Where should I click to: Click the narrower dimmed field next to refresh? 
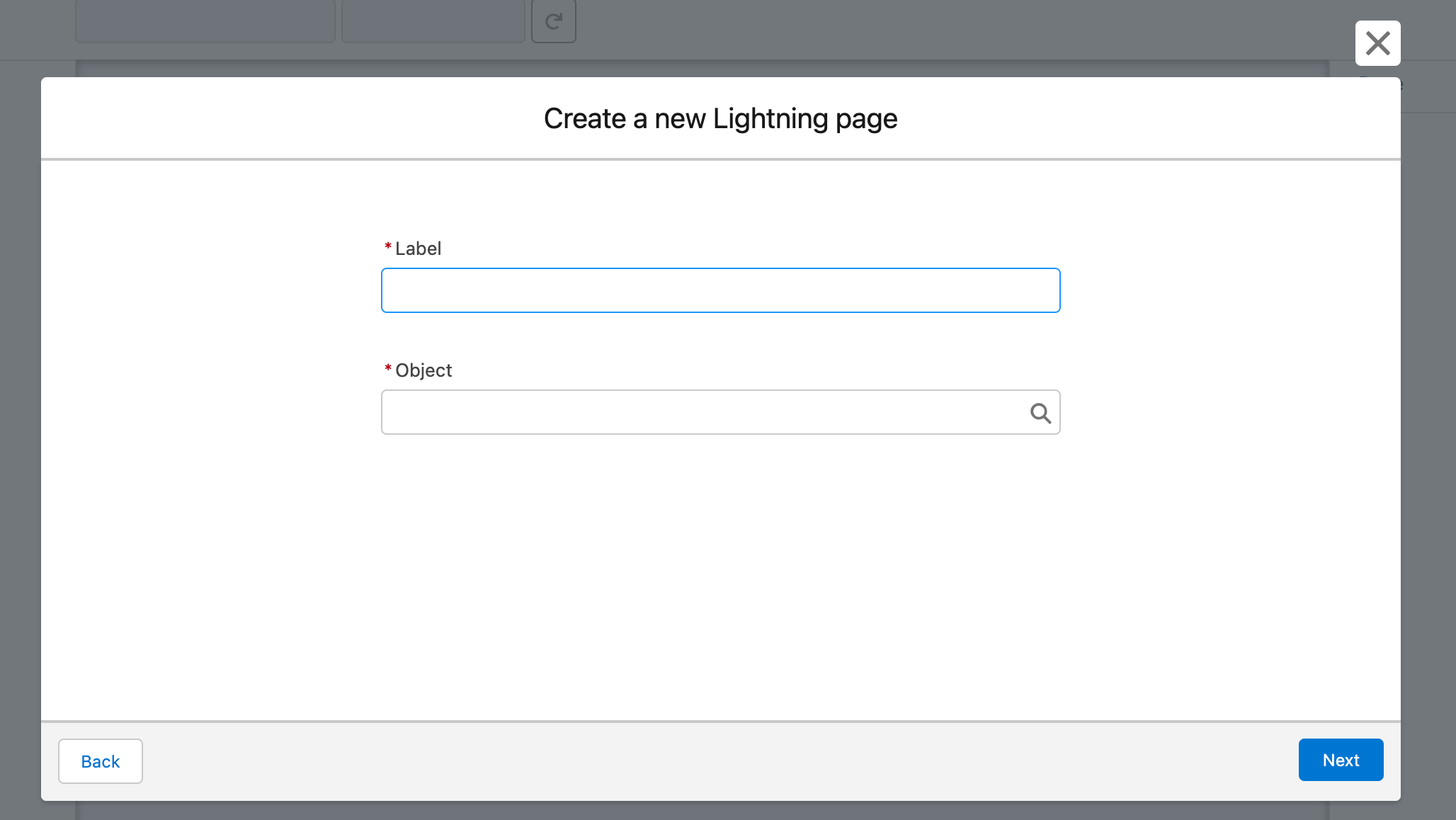point(433,21)
